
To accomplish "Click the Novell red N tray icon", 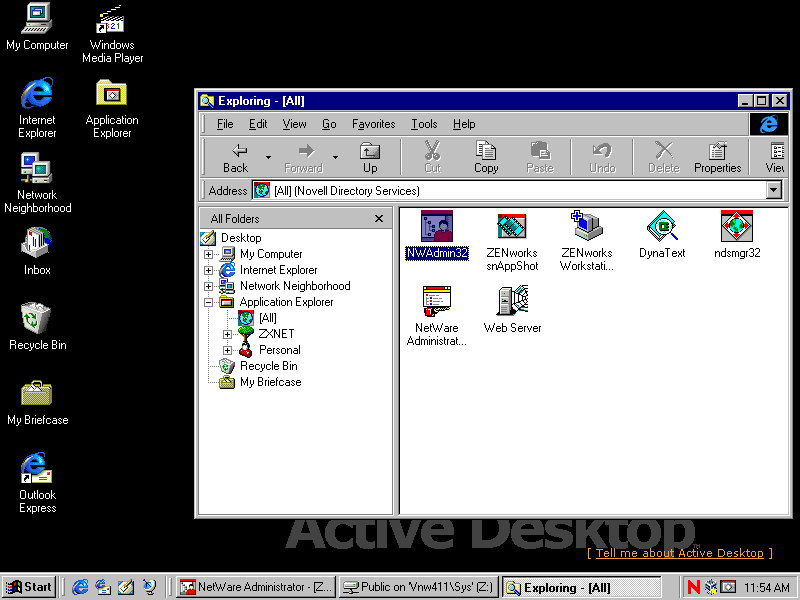I will coord(693,587).
